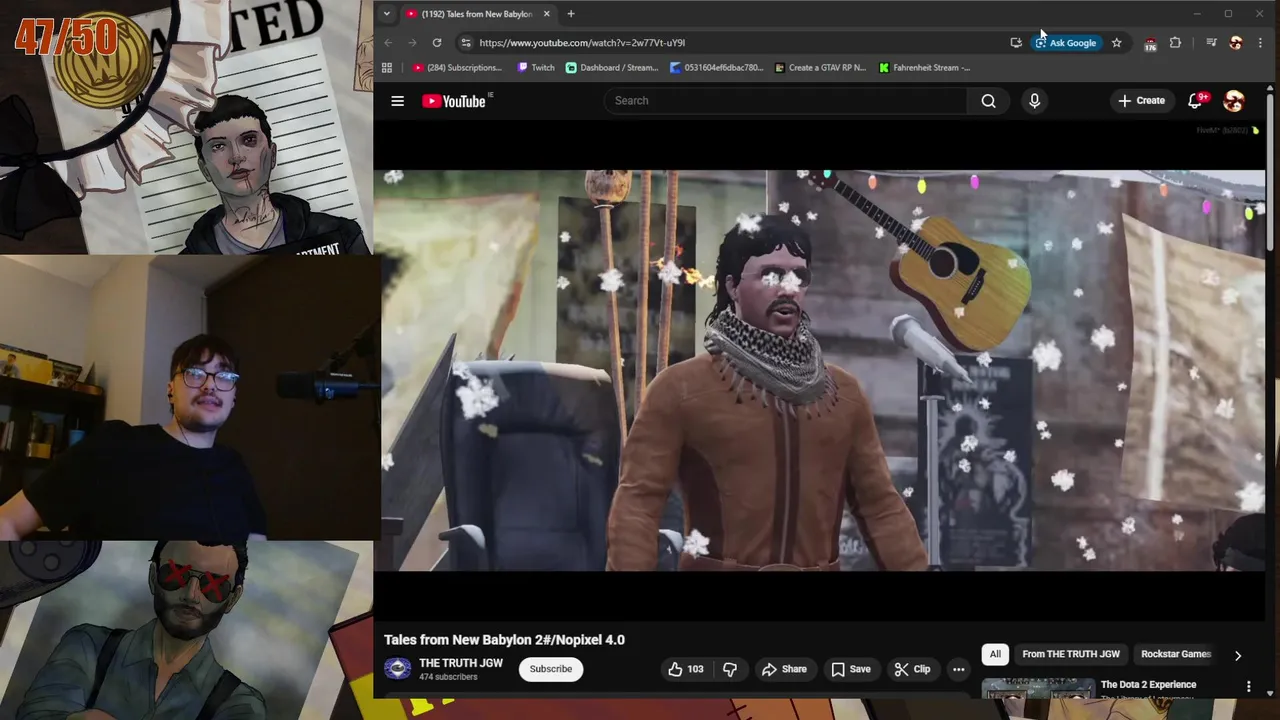Click the install/cast icon in the address bar
Image resolution: width=1280 pixels, height=720 pixels.
click(x=1016, y=43)
